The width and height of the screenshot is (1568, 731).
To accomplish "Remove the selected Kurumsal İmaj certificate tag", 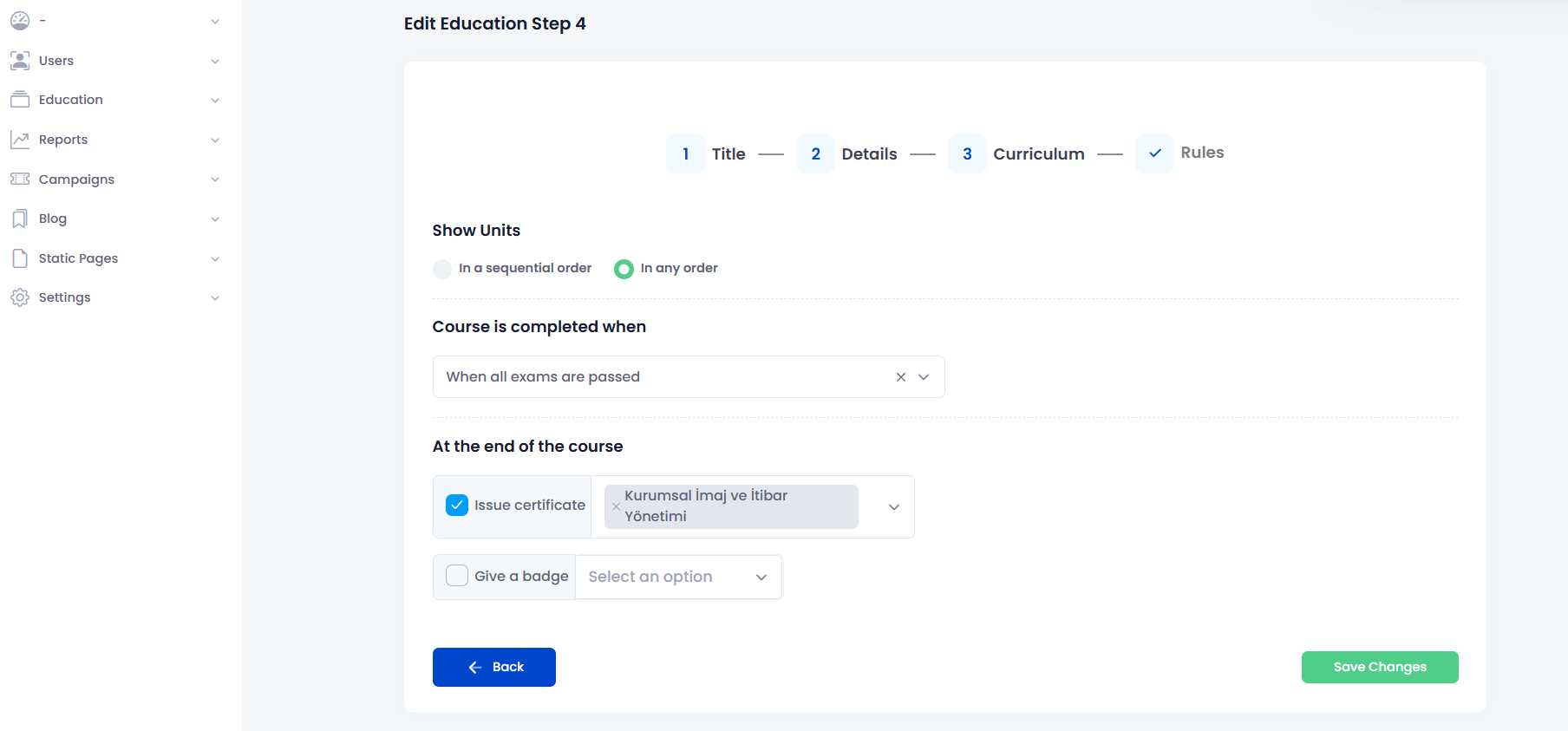I will [616, 506].
